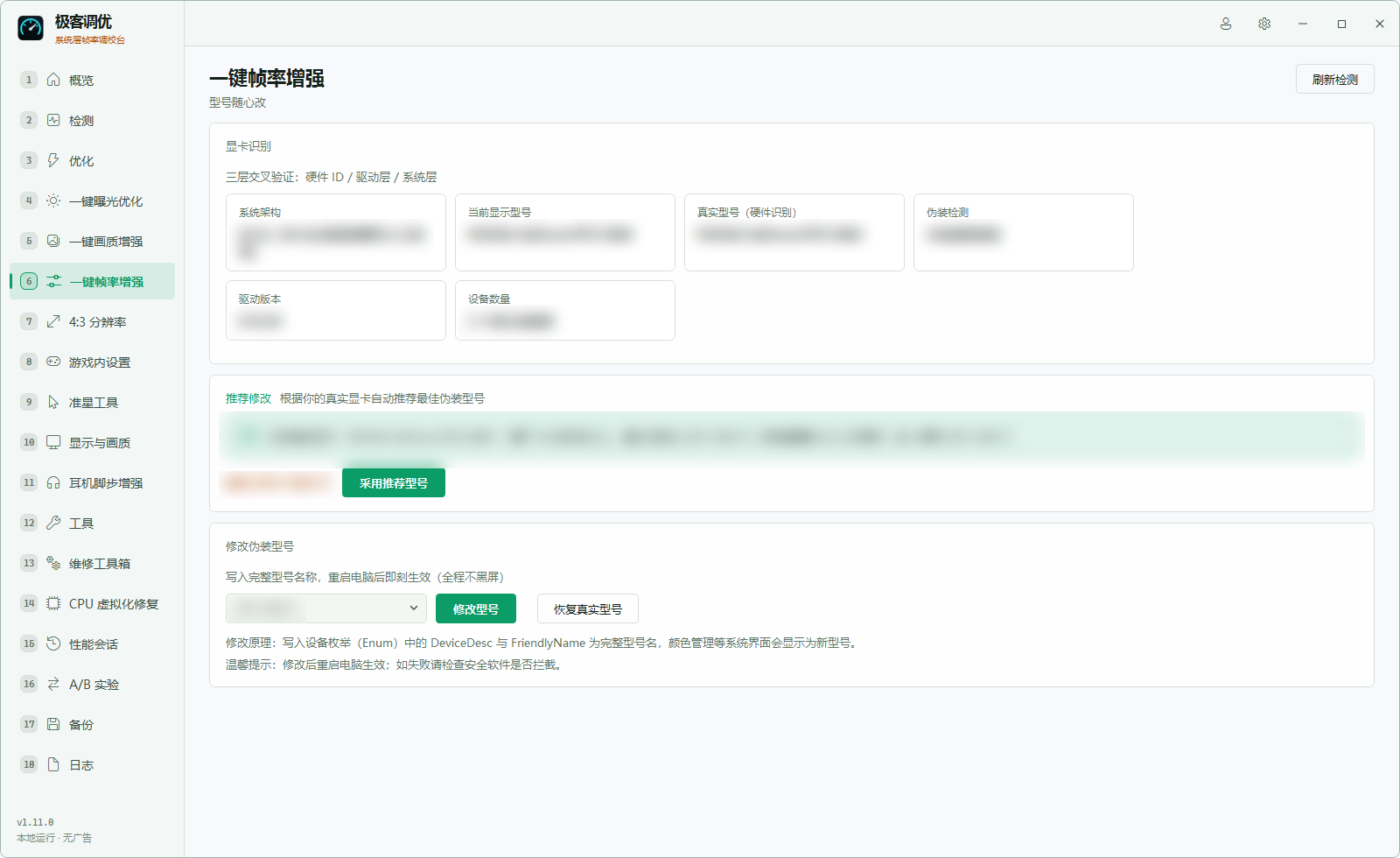Click 采用推荐型号 button
Screen dimensions: 1400x858
tap(394, 482)
